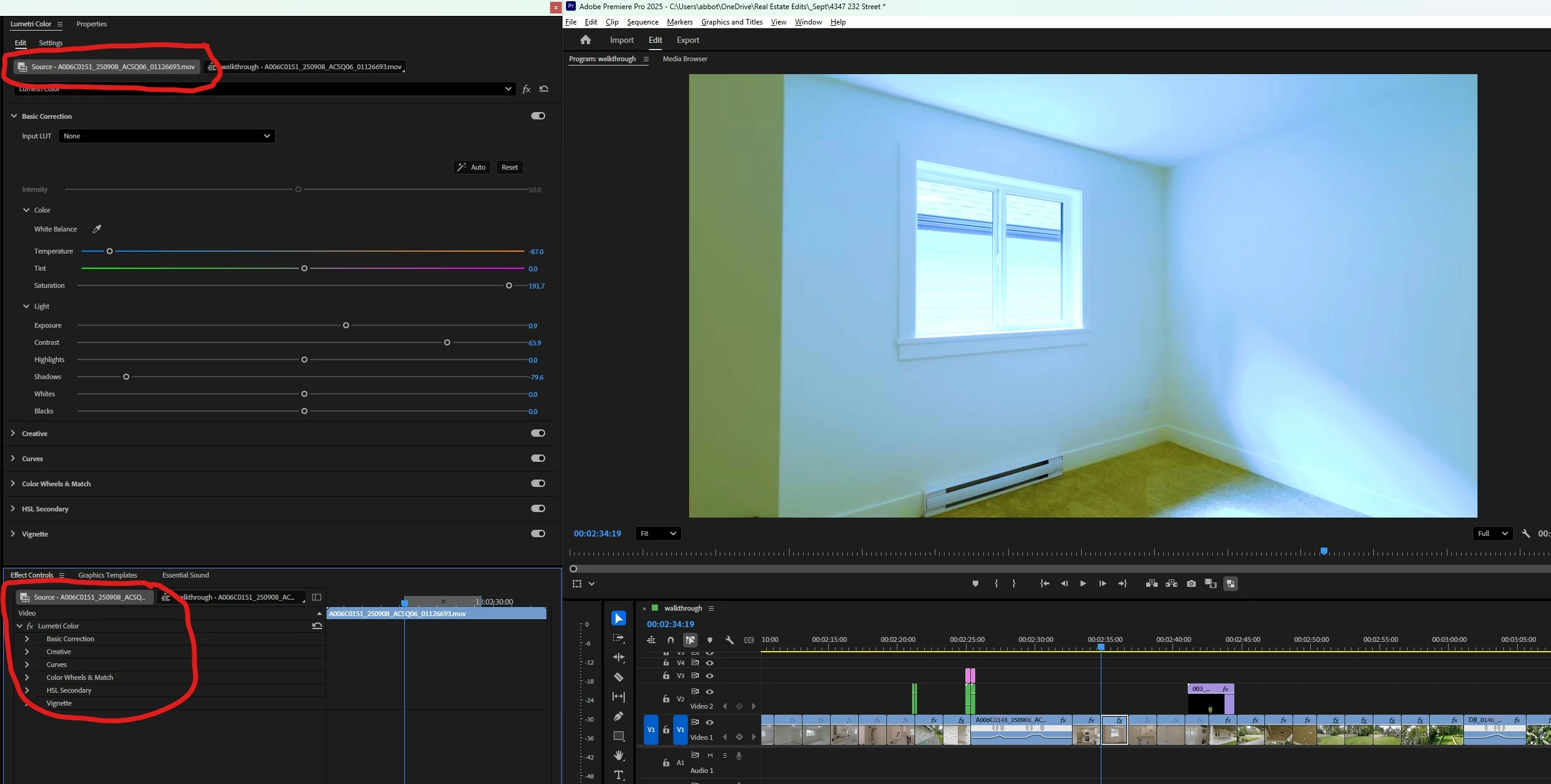
Task: Open the Input LUT dropdown
Action: pos(167,136)
